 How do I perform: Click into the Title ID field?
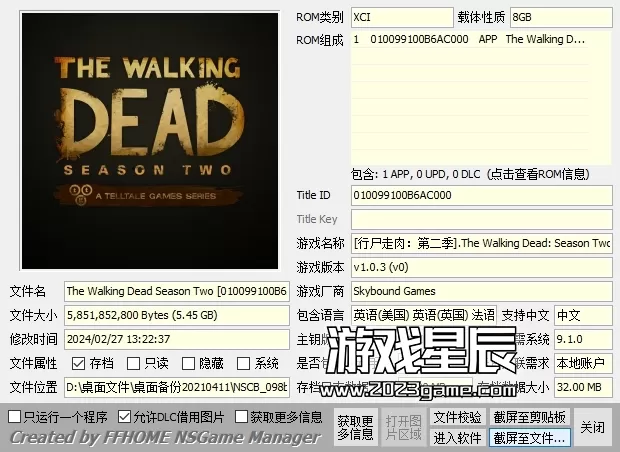pyautogui.click(x=480, y=195)
